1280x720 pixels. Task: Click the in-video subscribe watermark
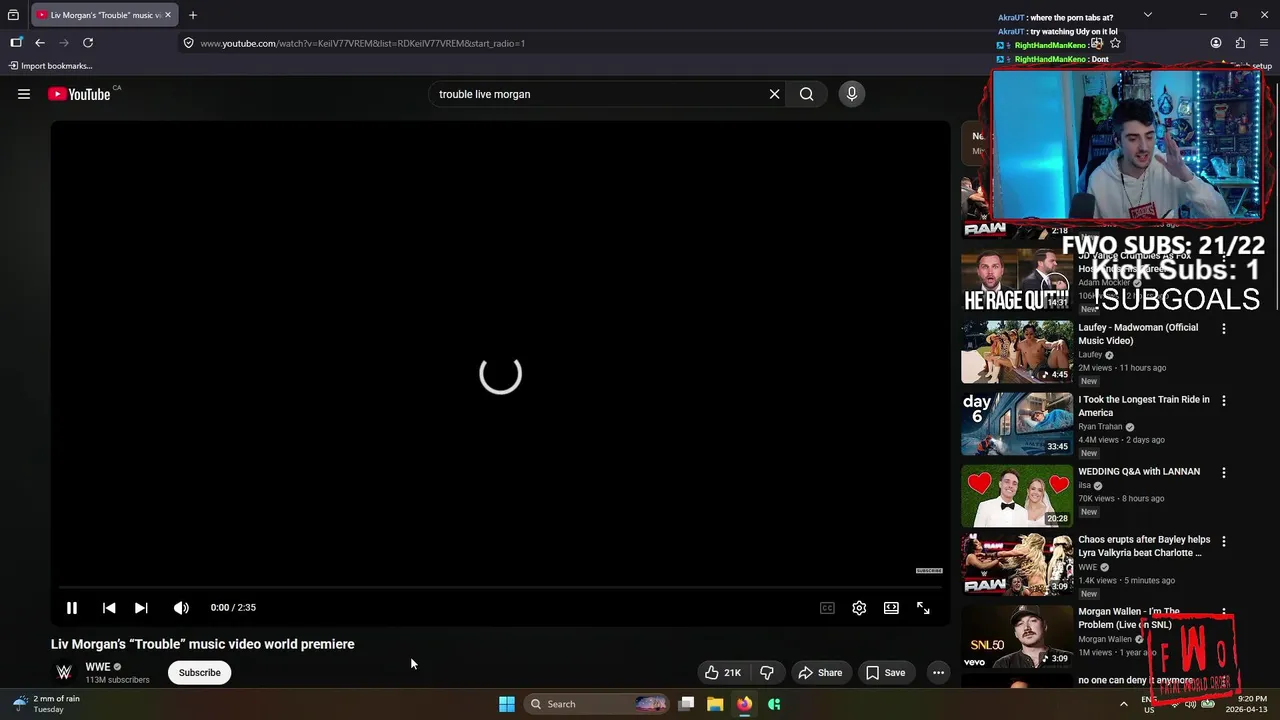point(929,571)
